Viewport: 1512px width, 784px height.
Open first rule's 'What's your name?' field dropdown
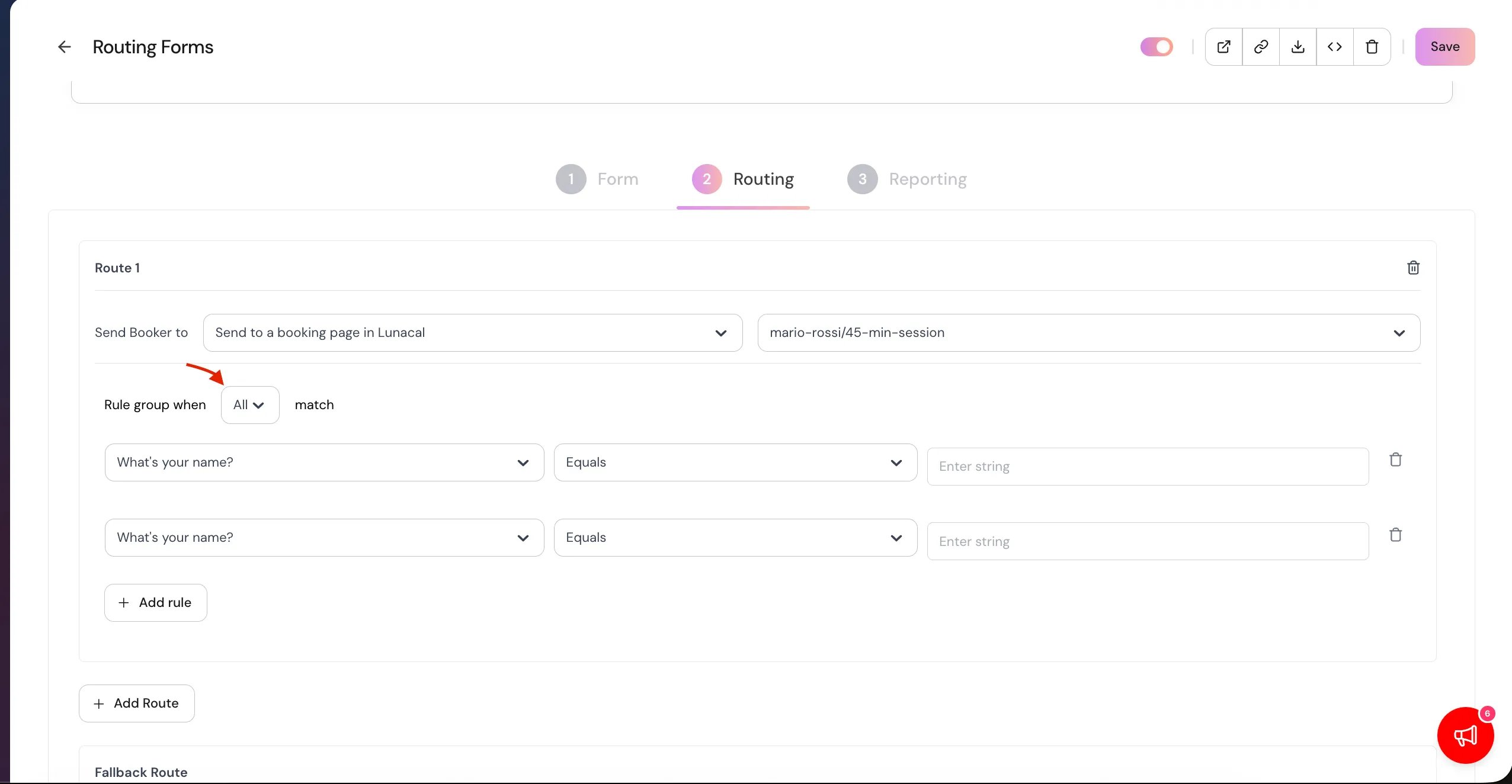coord(324,462)
